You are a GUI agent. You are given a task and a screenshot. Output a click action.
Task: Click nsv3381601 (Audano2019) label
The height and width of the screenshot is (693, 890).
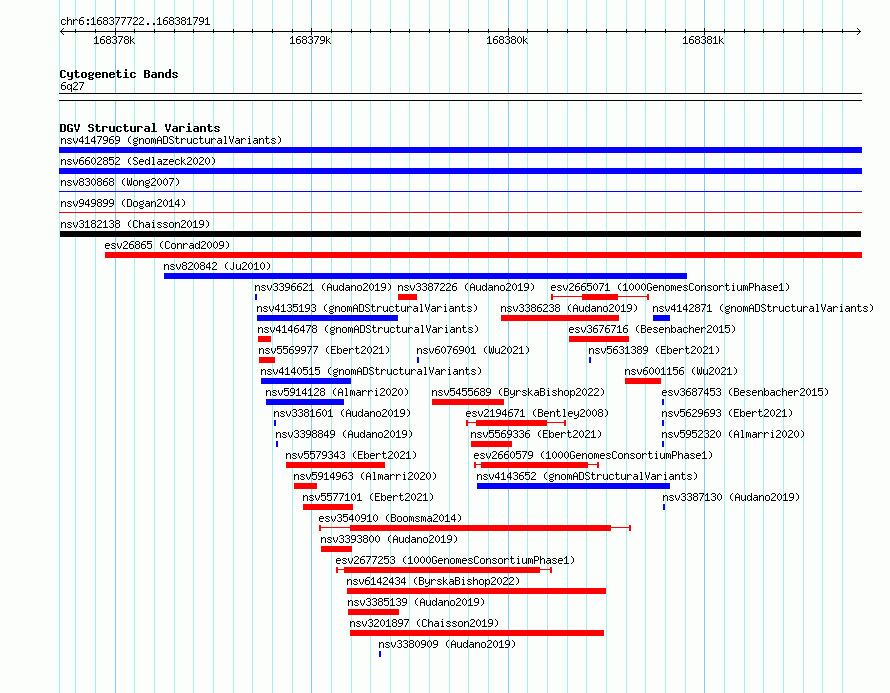342,413
